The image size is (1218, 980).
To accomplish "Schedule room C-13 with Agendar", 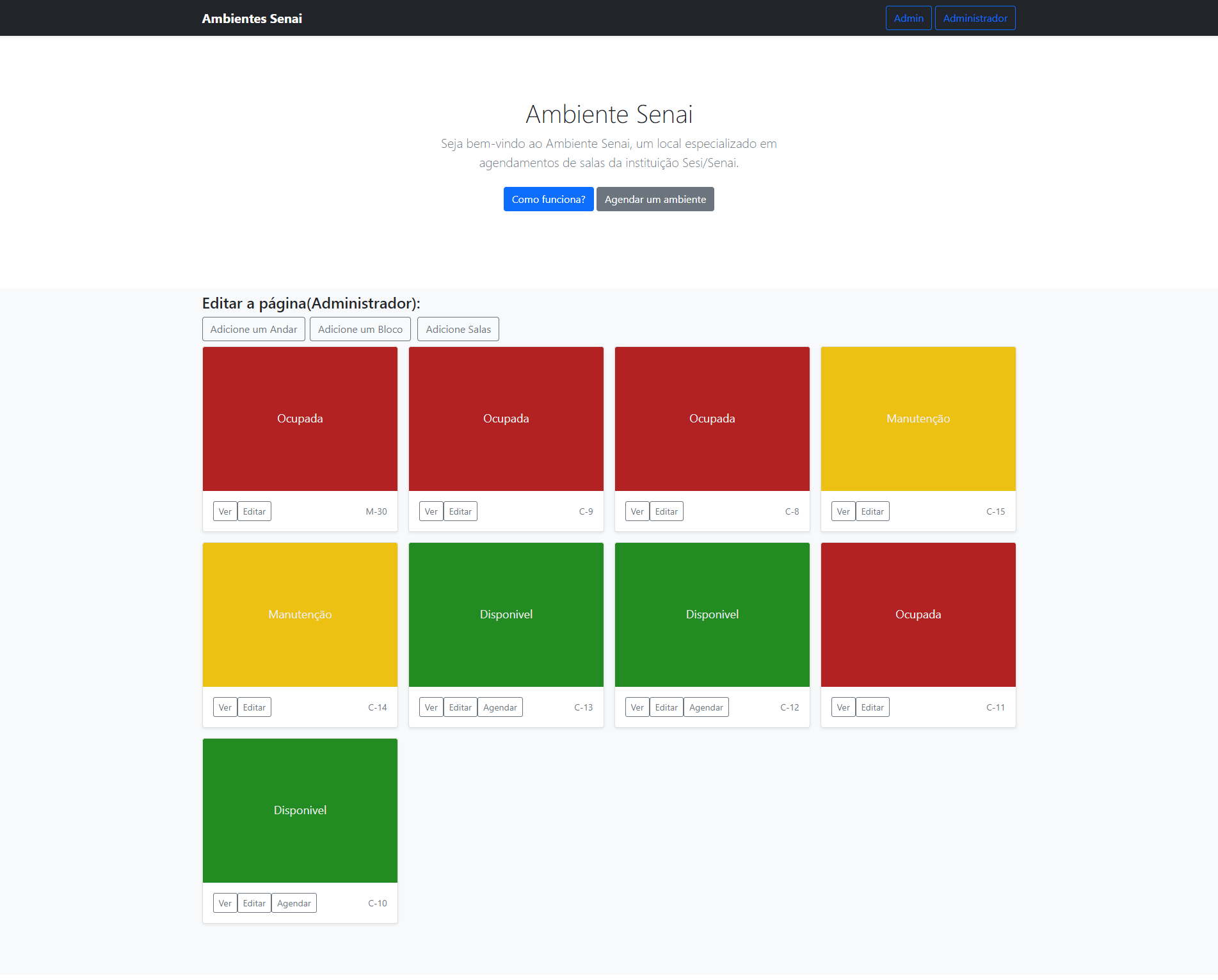I will tap(500, 707).
